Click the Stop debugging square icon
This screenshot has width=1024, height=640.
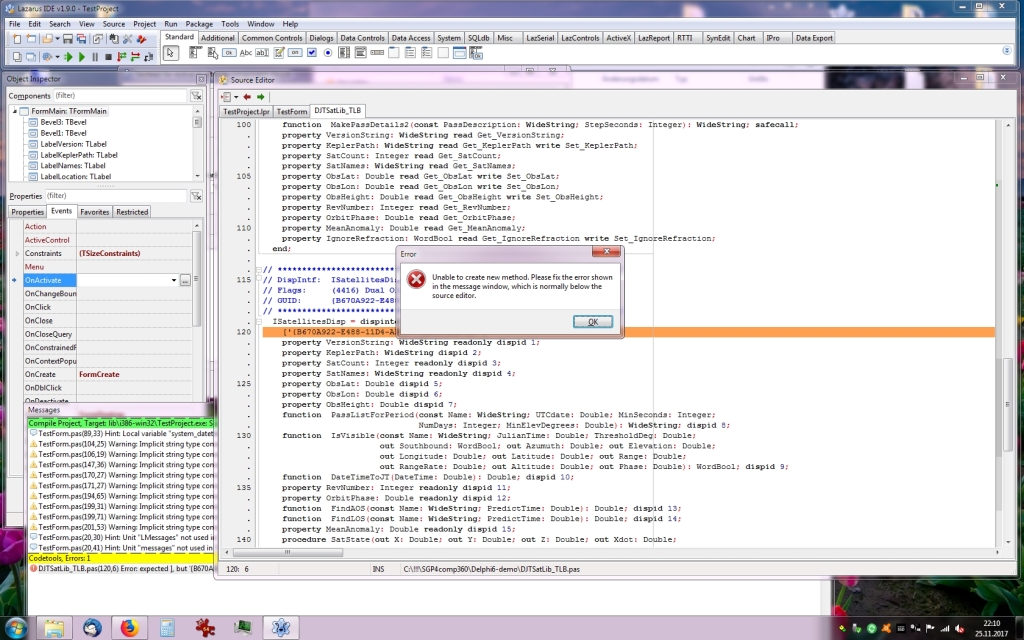109,57
